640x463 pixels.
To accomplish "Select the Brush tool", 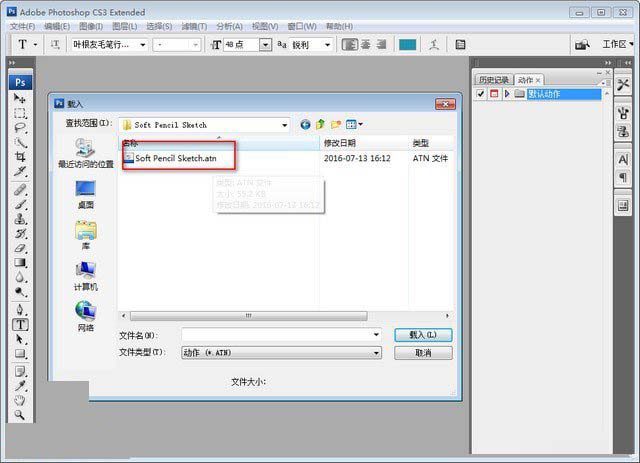I will pos(20,204).
